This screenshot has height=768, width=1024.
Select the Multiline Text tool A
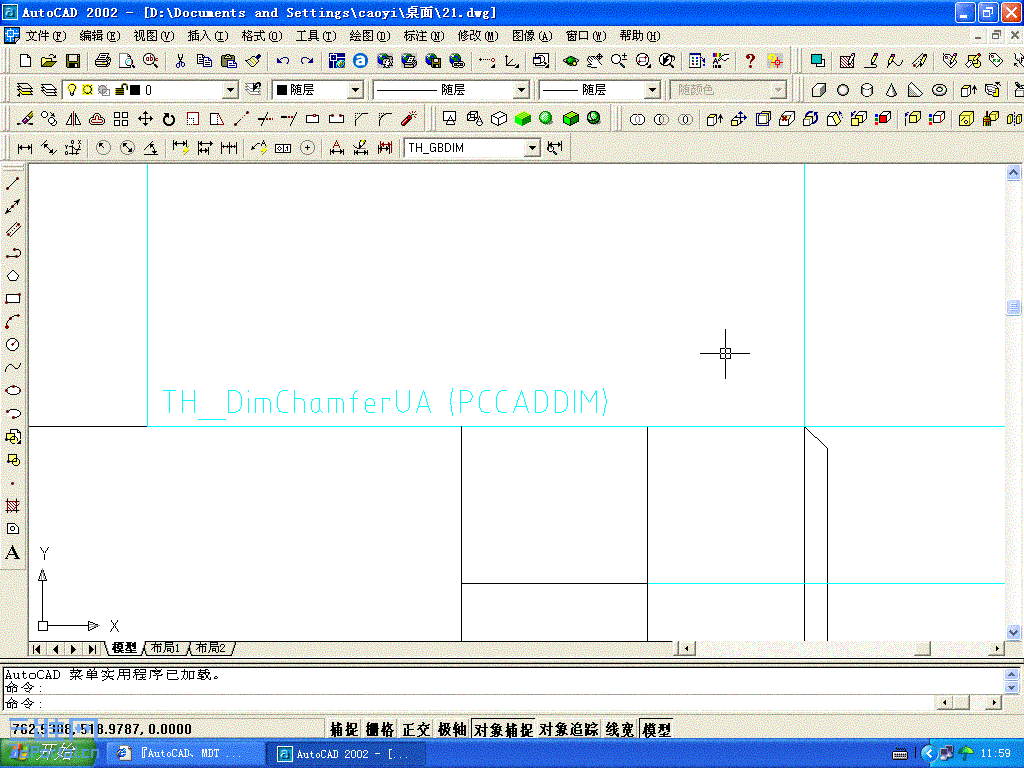[12, 552]
